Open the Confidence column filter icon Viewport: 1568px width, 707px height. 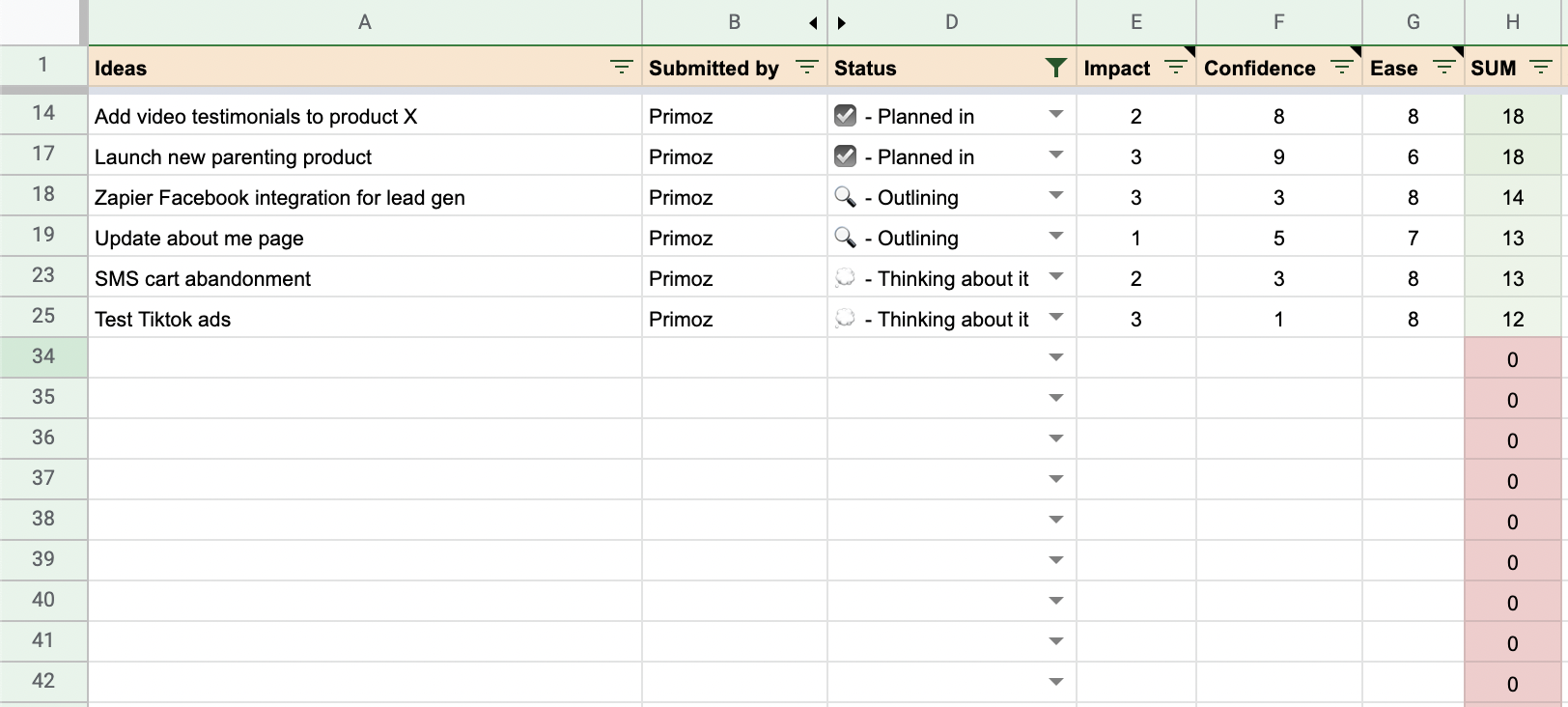pyautogui.click(x=1342, y=68)
